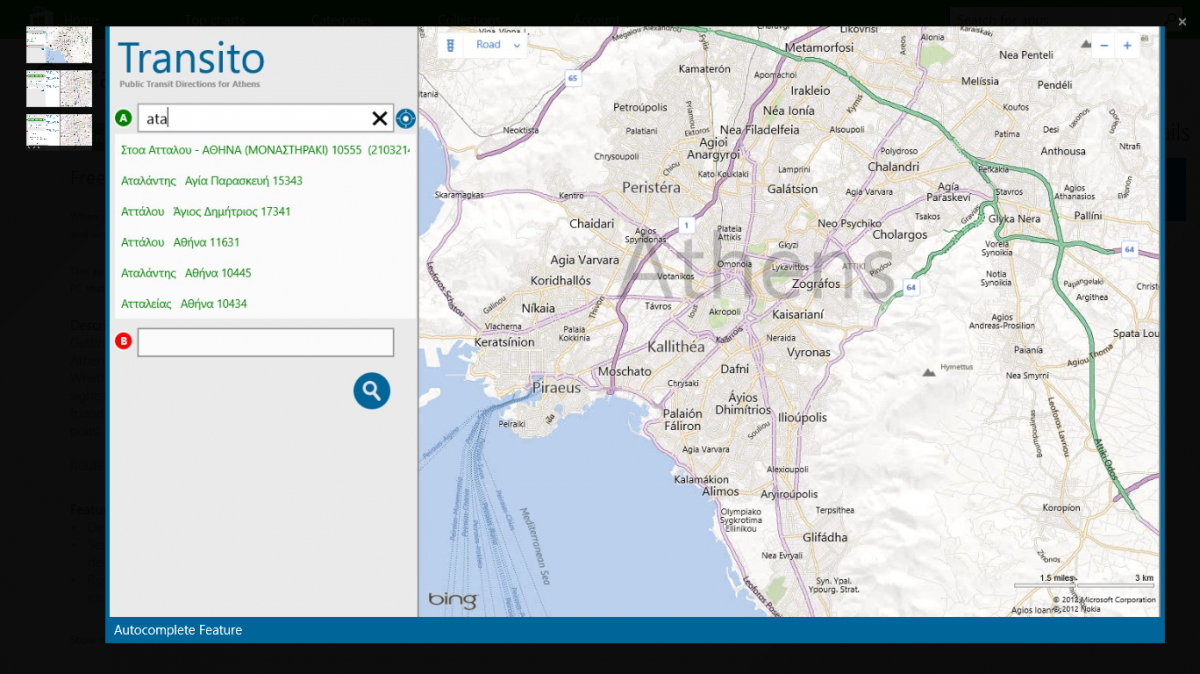Click the Microsoft Corporation copyright text
Image resolution: width=1200 pixels, height=674 pixels.
[x=1103, y=600]
